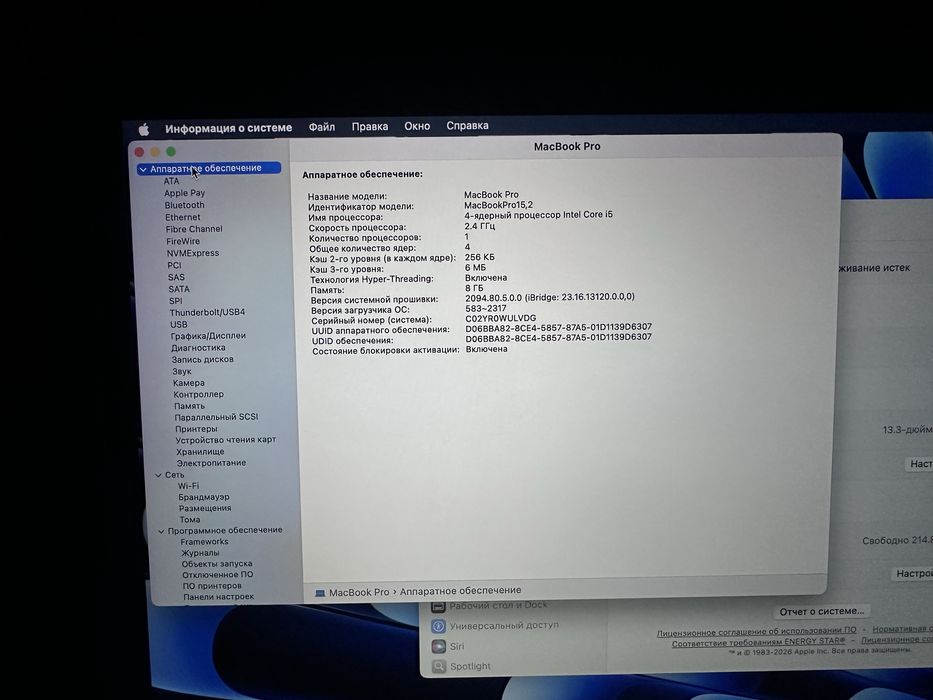Select SAS in the sidebar
The width and height of the screenshot is (933, 700).
(x=177, y=277)
